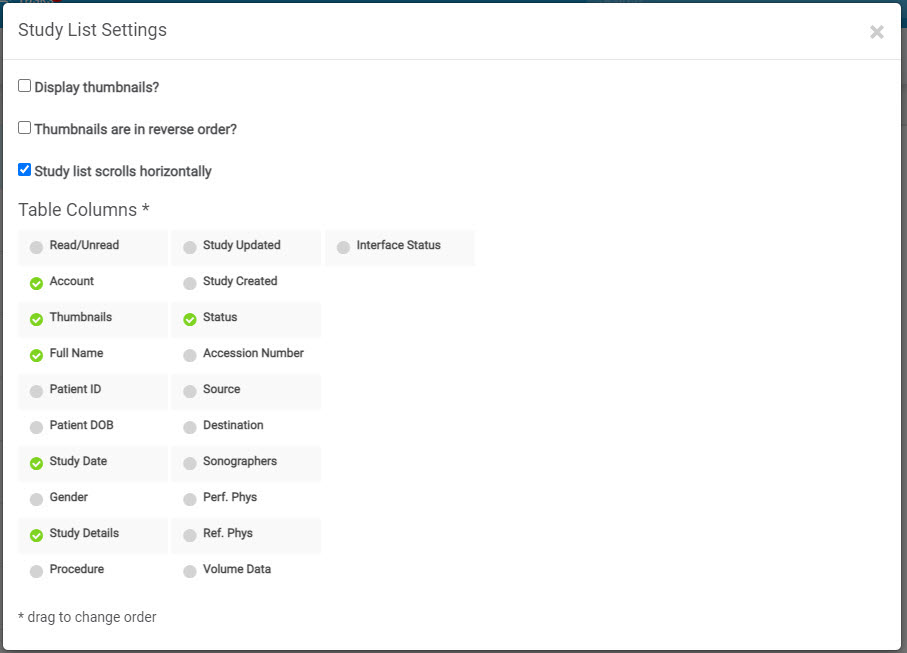Enable the Patient ID column dot
This screenshot has width=907, height=653.
tap(36, 392)
